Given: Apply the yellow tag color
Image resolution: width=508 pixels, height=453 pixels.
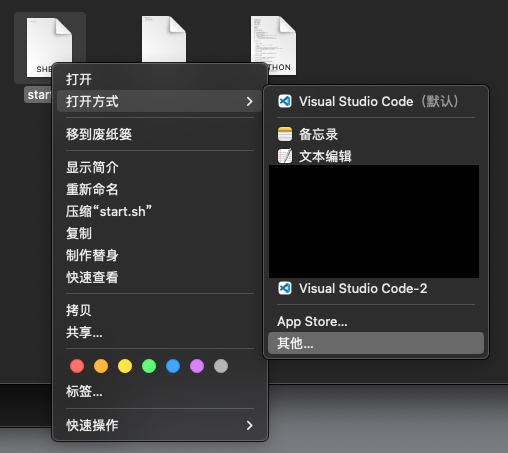Looking at the screenshot, I should point(125,366).
